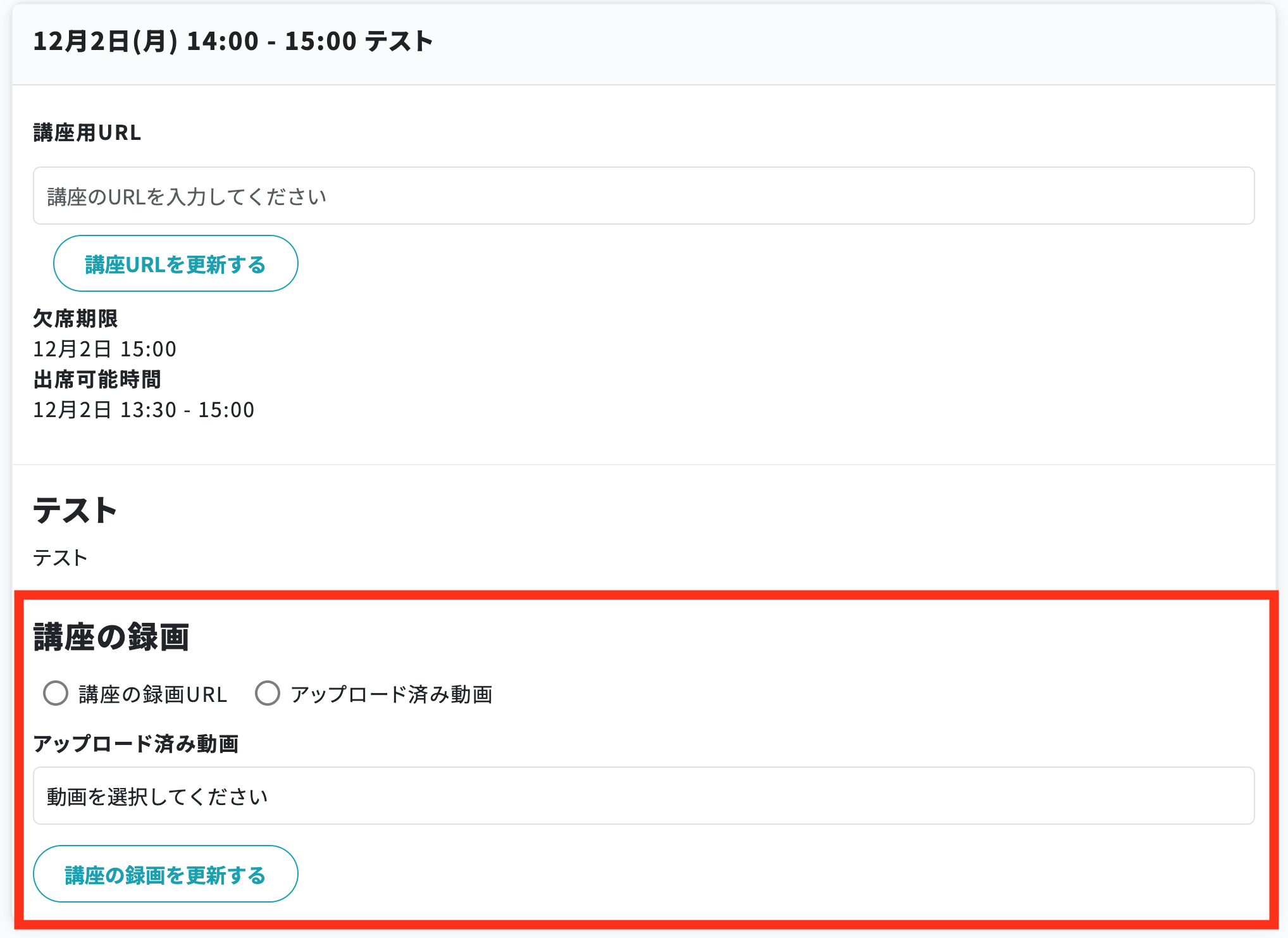Viewport: 1288px width, 938px height.
Task: Click the bold アップロード済み動画 label above the dropdown
Action: [135, 744]
